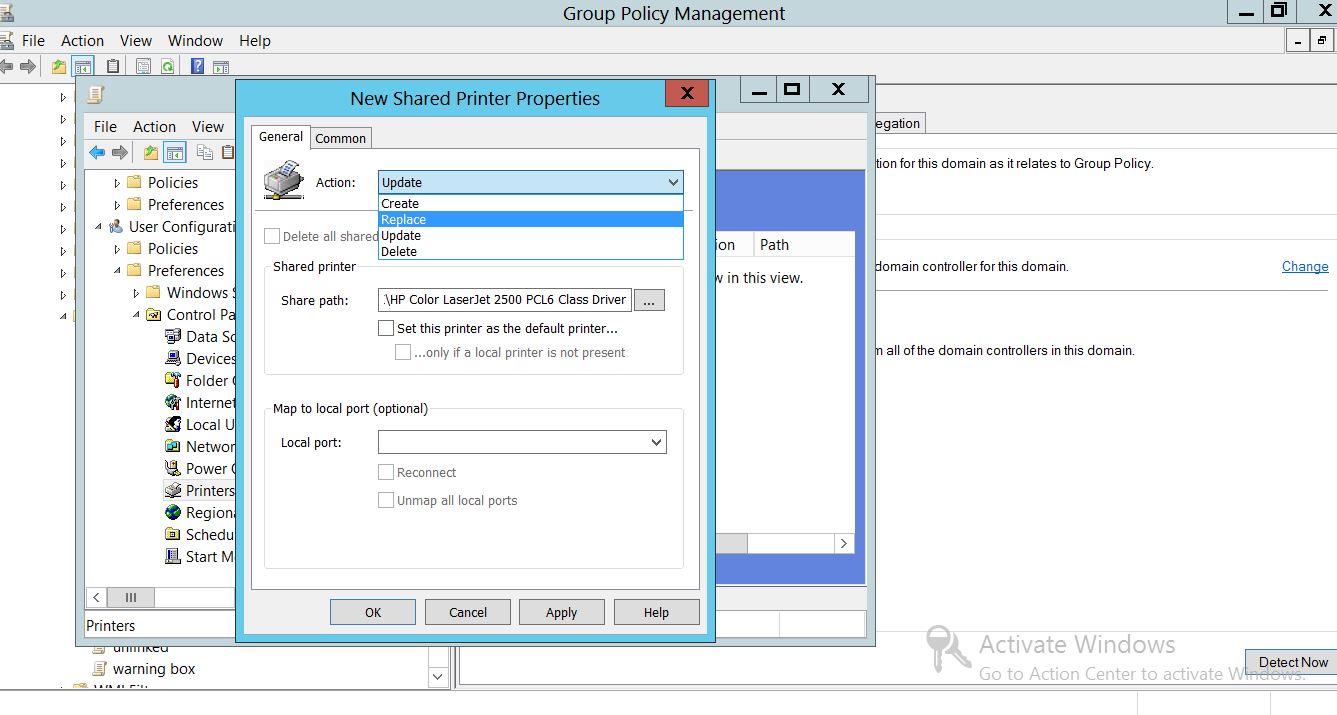Click the Help question mark toolbar icon
The image size is (1337, 715).
coord(197,67)
